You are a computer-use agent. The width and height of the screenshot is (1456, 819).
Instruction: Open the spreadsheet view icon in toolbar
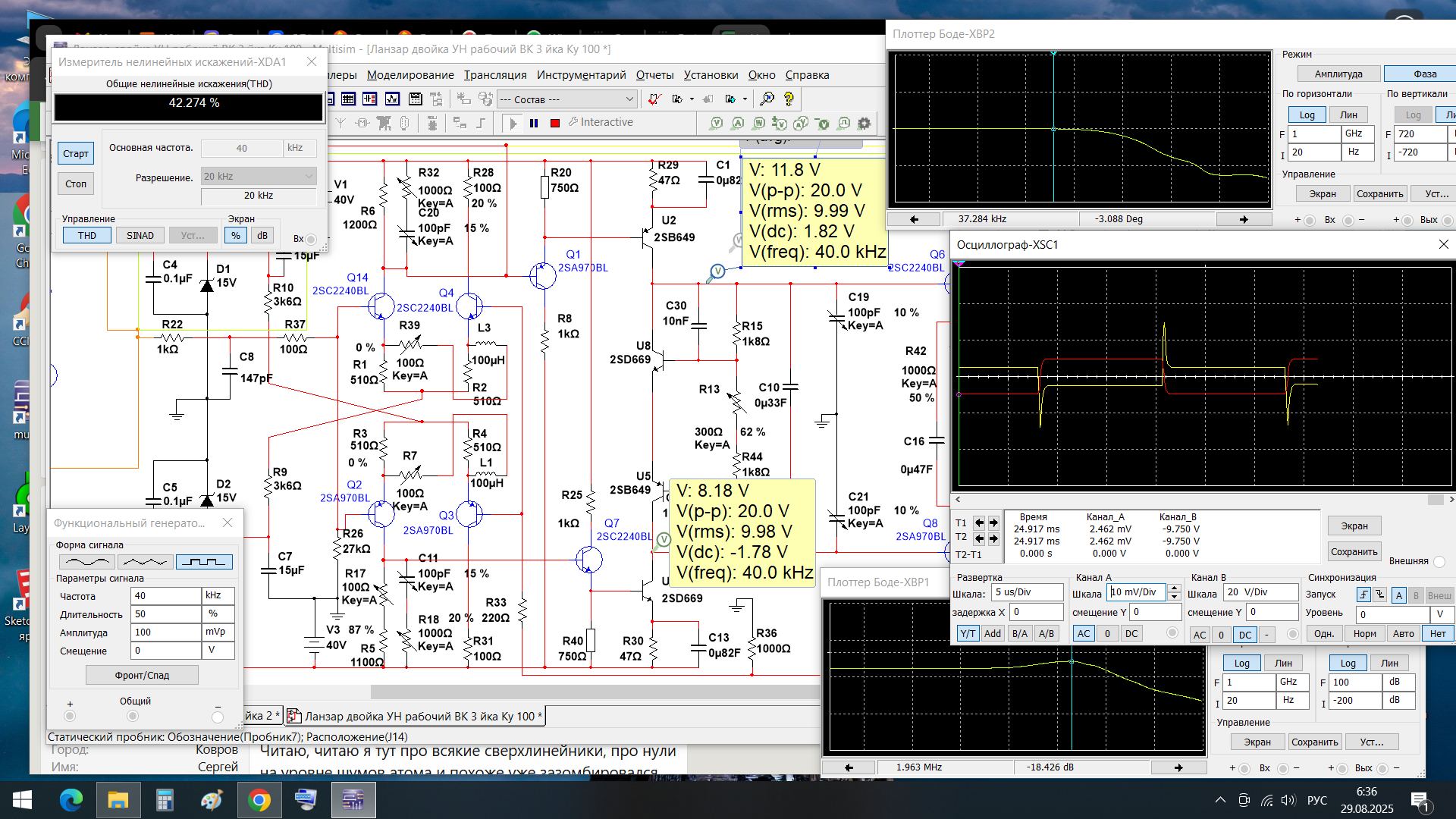pos(348,99)
